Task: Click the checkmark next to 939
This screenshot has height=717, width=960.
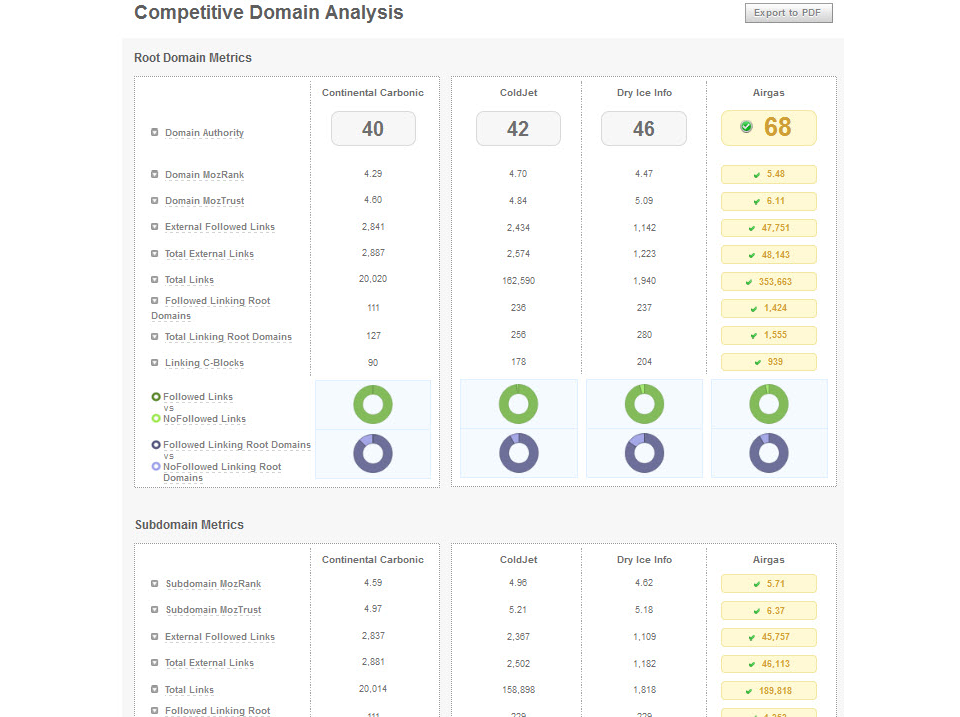Action: tap(757, 362)
